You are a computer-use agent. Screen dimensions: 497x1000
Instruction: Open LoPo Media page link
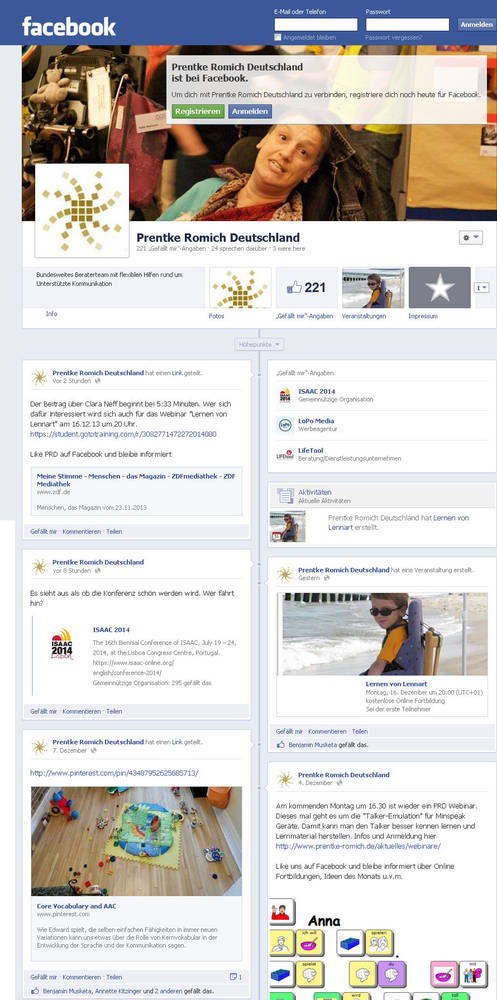(316, 421)
